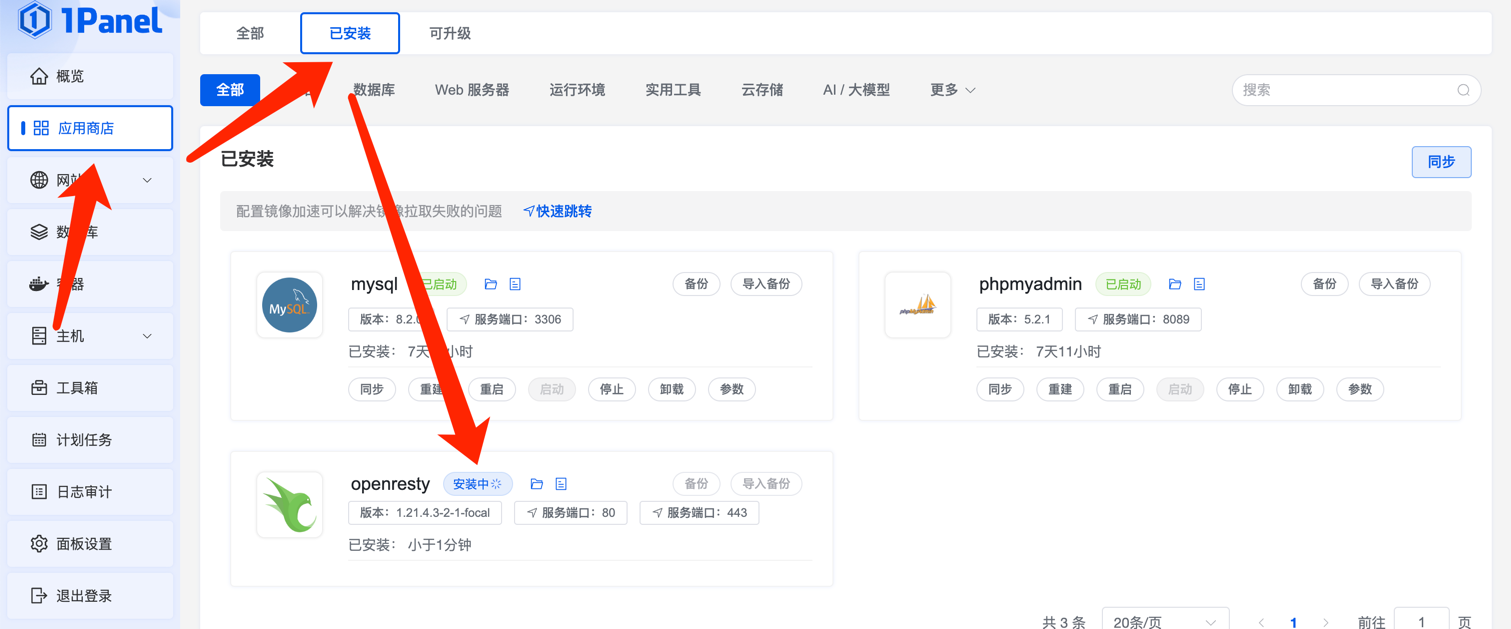This screenshot has height=629, width=1511.
Task: Click the 同步 button at top right
Action: click(x=1440, y=162)
